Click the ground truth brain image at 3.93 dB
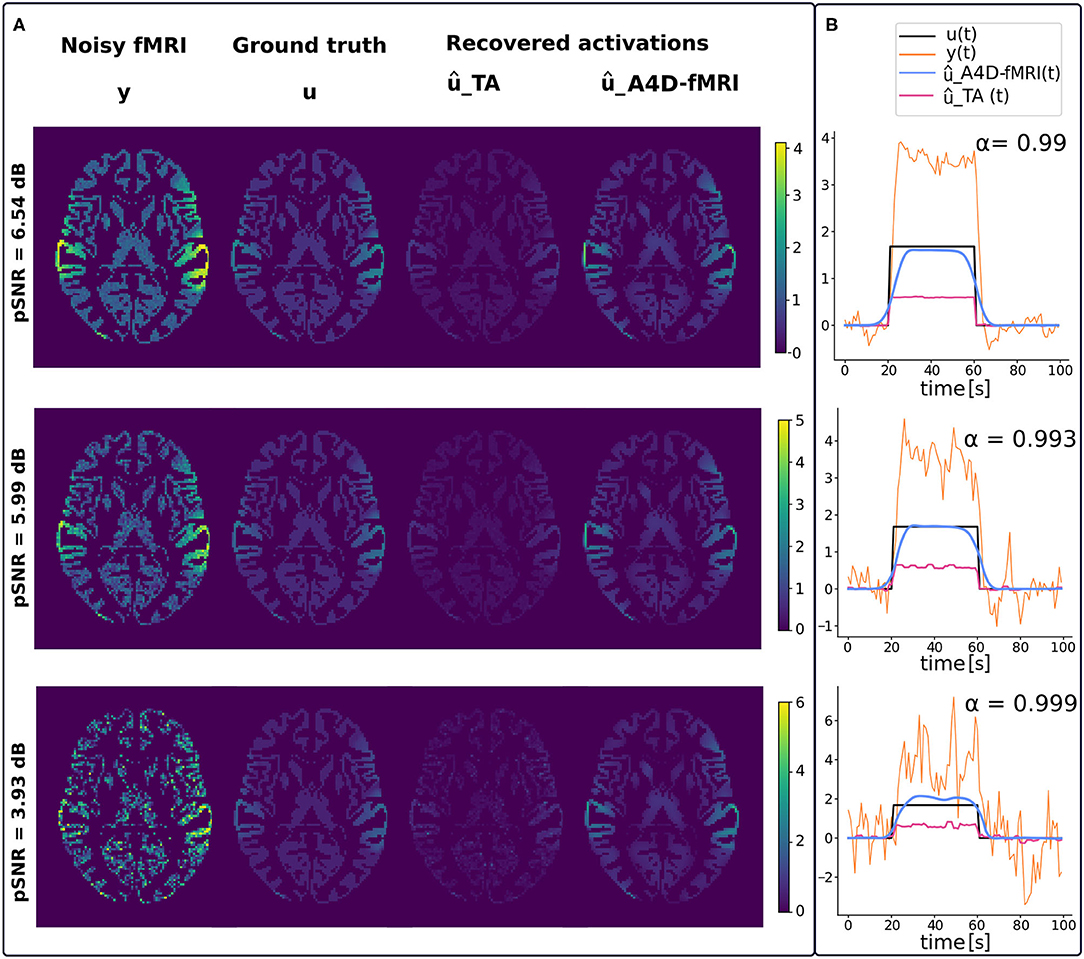The image size is (1084, 959). point(310,806)
